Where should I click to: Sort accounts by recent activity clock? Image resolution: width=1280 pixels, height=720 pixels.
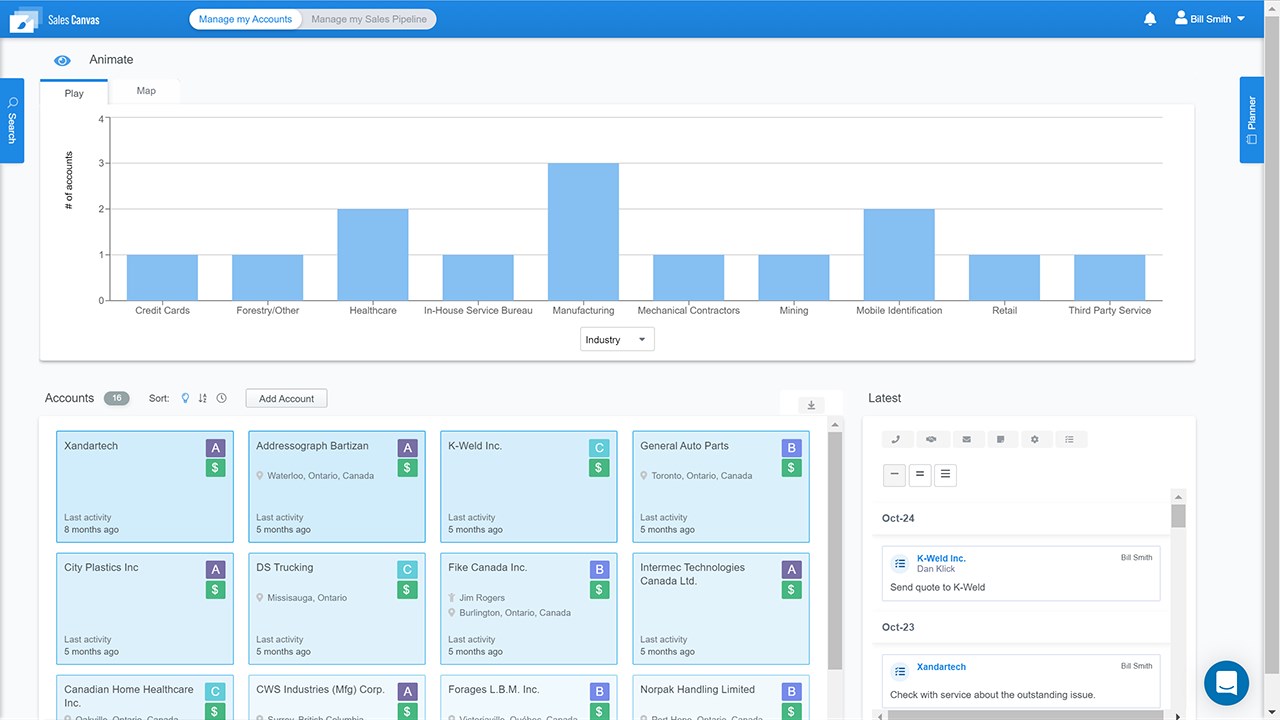(x=222, y=398)
